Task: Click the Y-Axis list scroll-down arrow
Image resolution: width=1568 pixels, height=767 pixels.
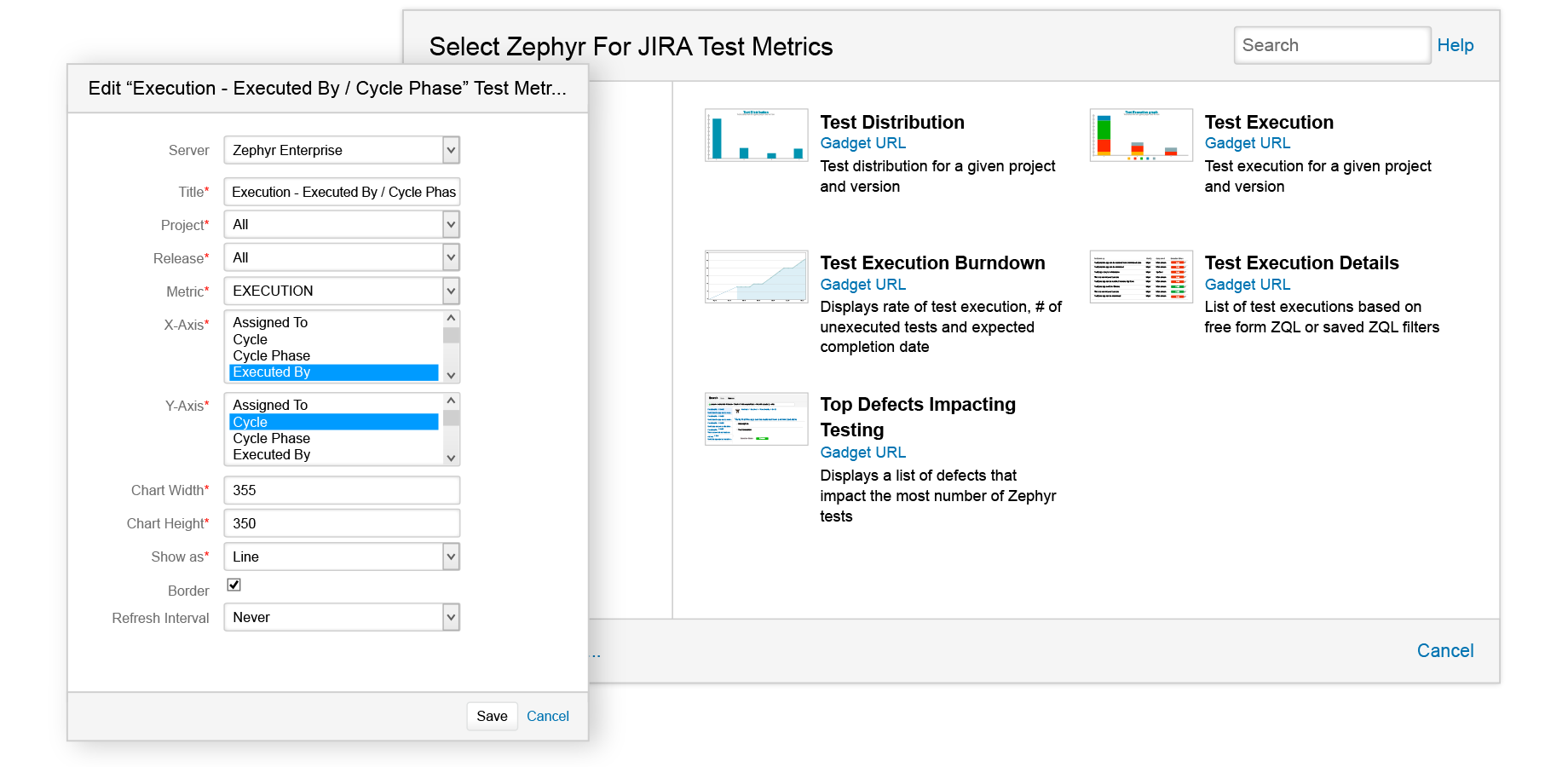Action: point(452,458)
